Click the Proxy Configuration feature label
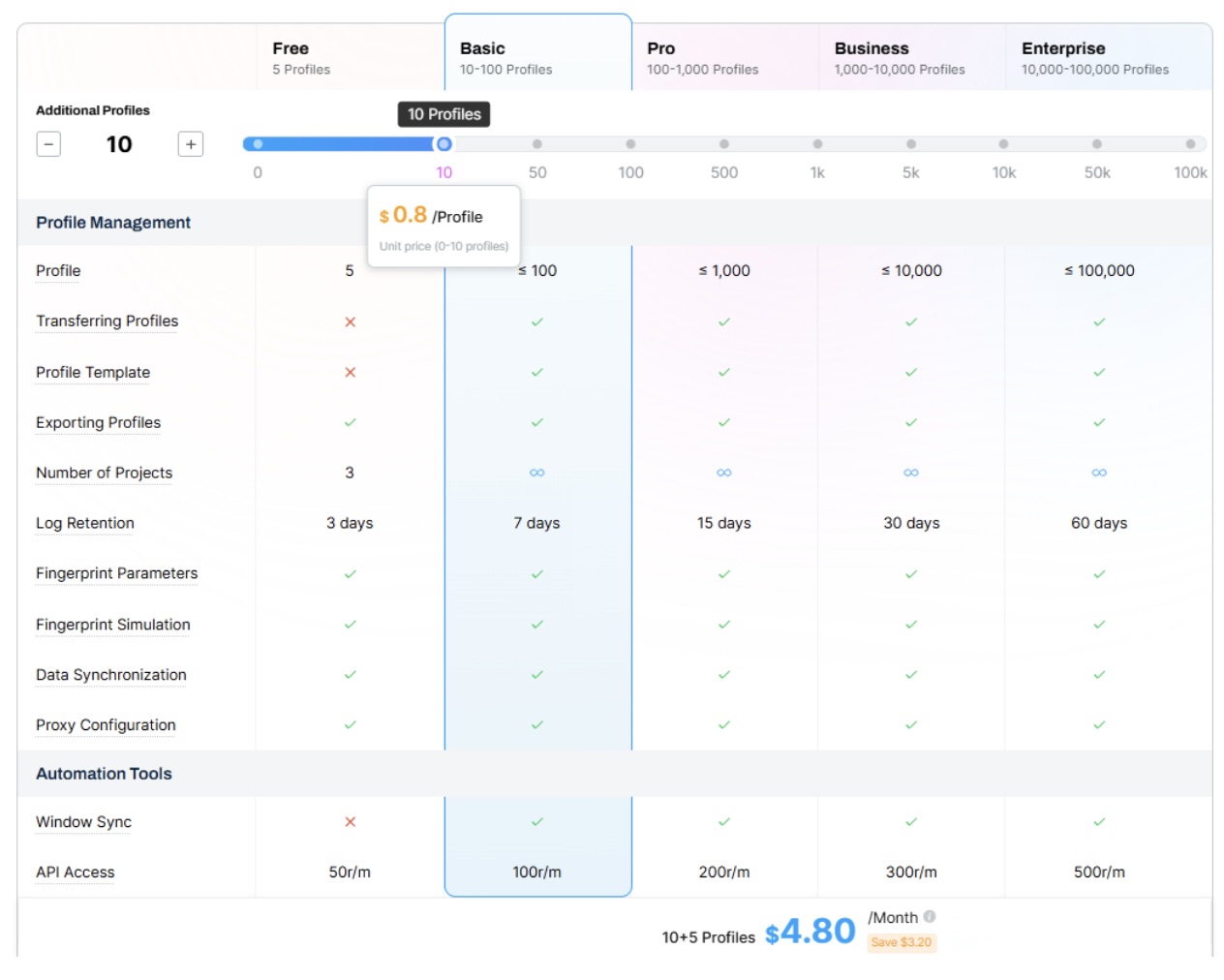The width and height of the screenshot is (1224, 980). (x=106, y=725)
